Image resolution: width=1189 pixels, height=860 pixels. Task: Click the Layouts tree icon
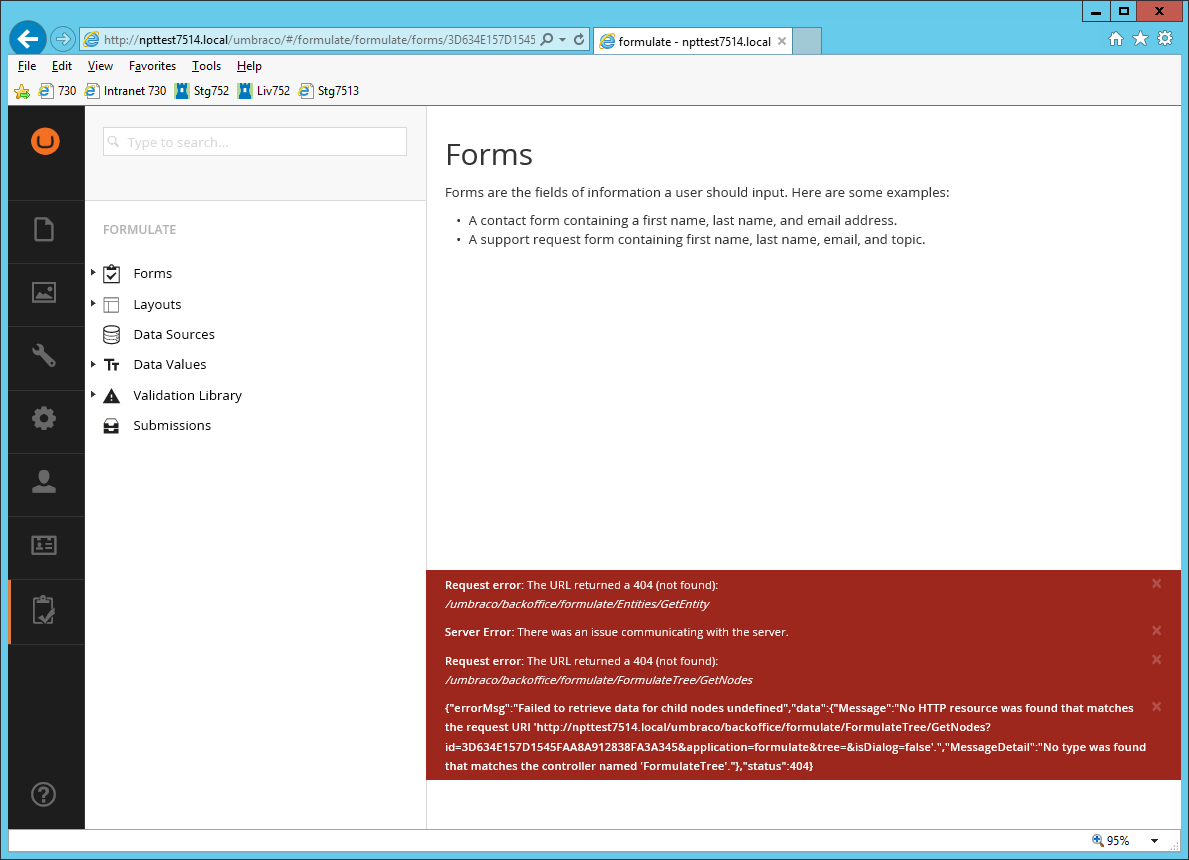click(111, 305)
